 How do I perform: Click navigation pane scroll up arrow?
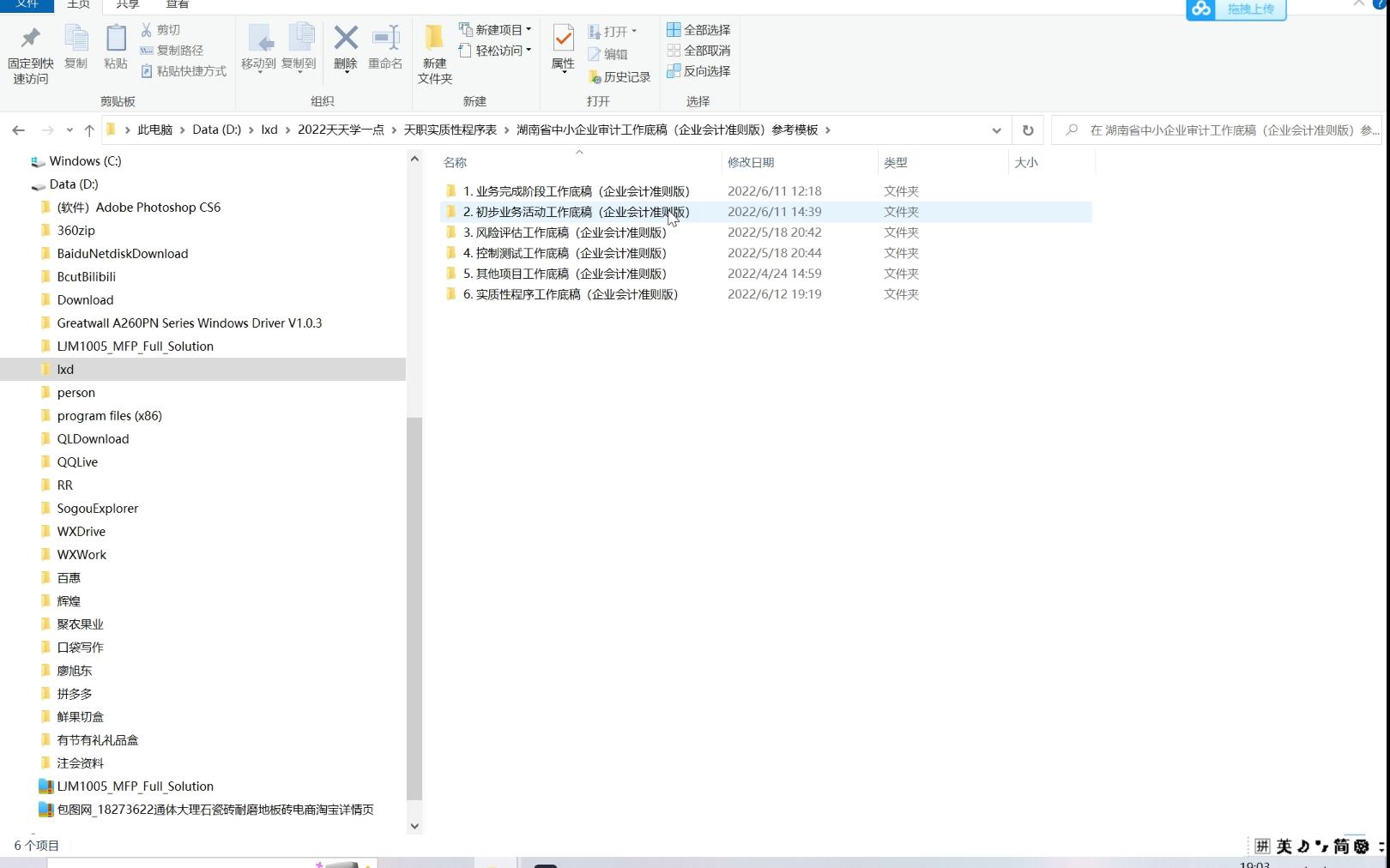(414, 159)
